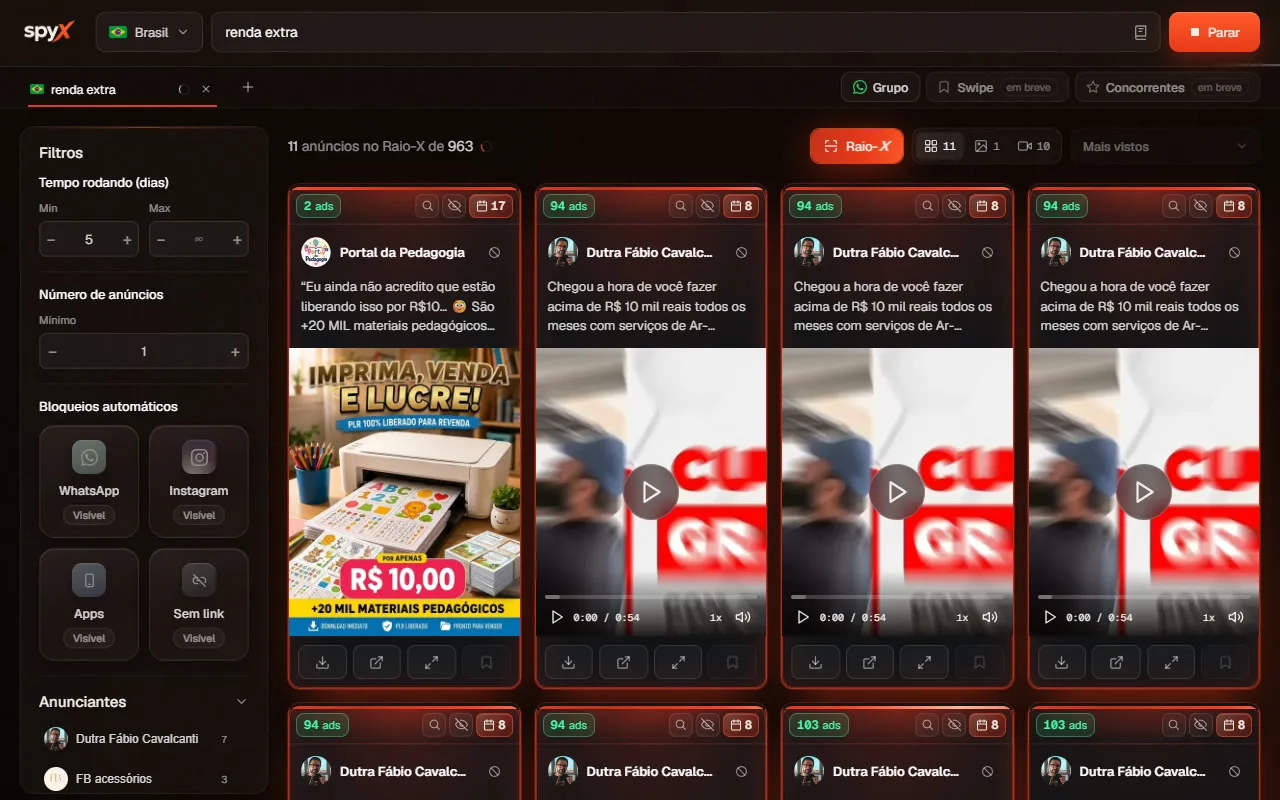1280x800 pixels.
Task: Show all 11 ads grid view
Action: (x=940, y=146)
